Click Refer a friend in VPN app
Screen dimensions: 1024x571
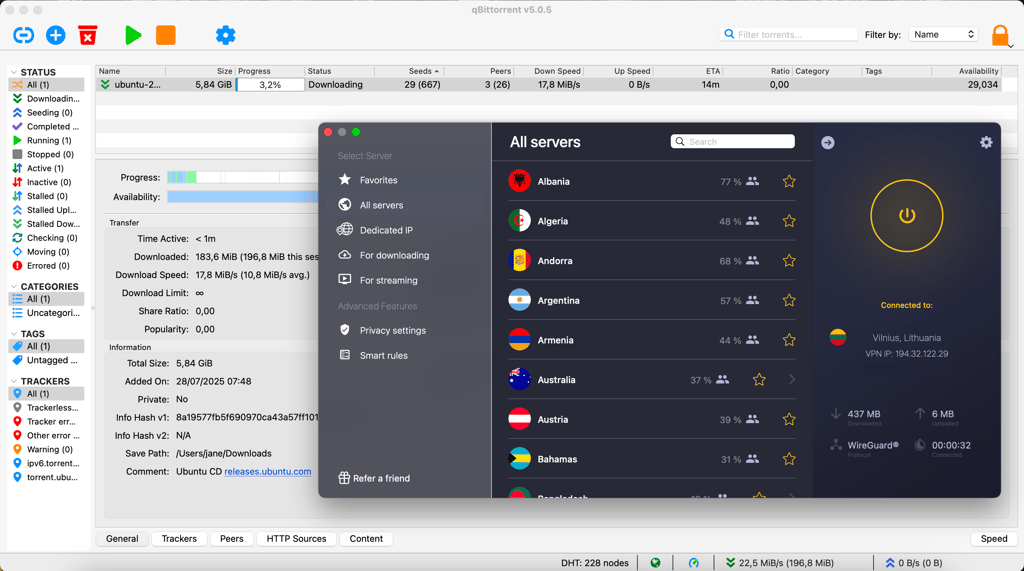point(374,478)
